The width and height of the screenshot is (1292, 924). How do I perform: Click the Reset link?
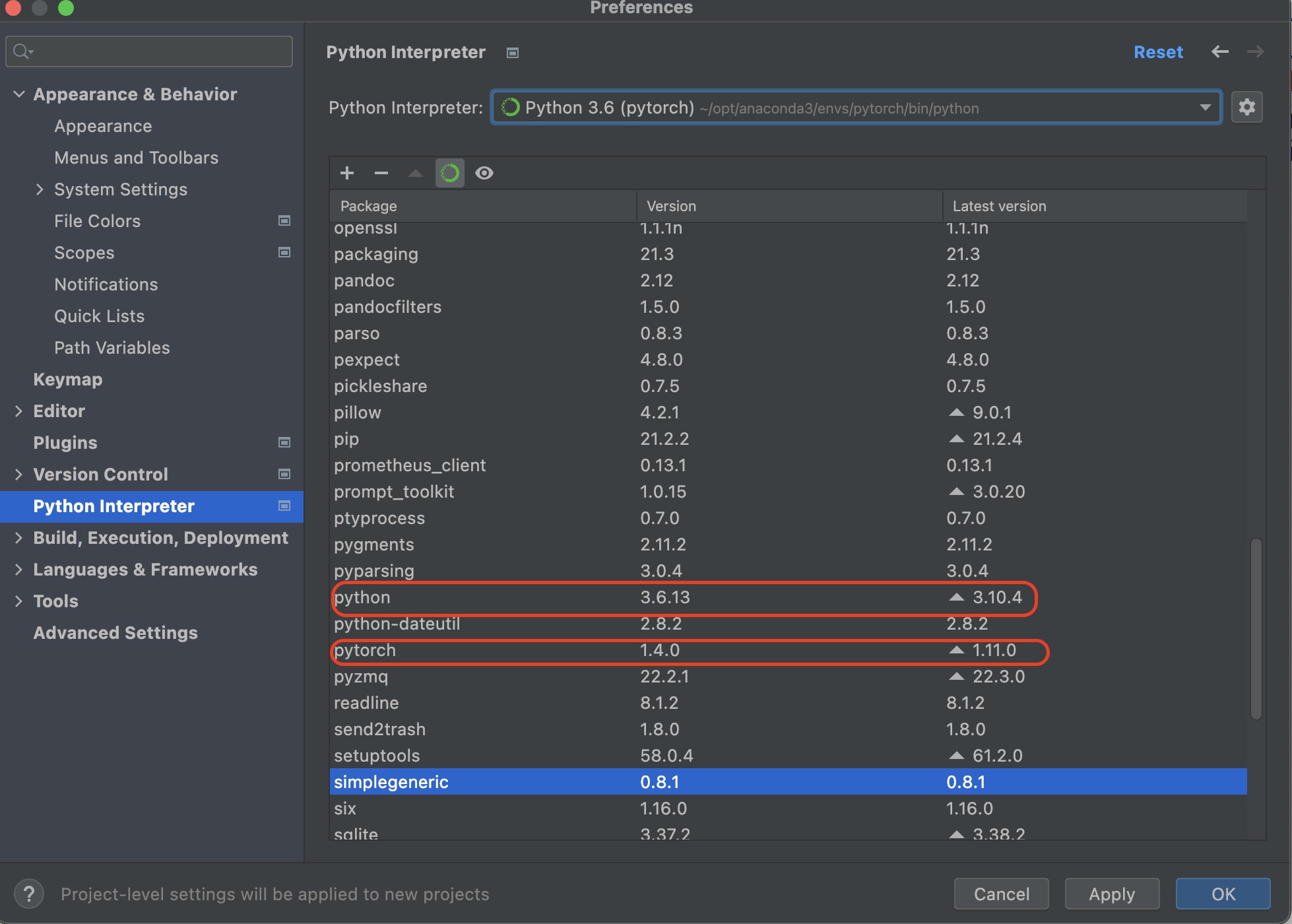[1158, 52]
